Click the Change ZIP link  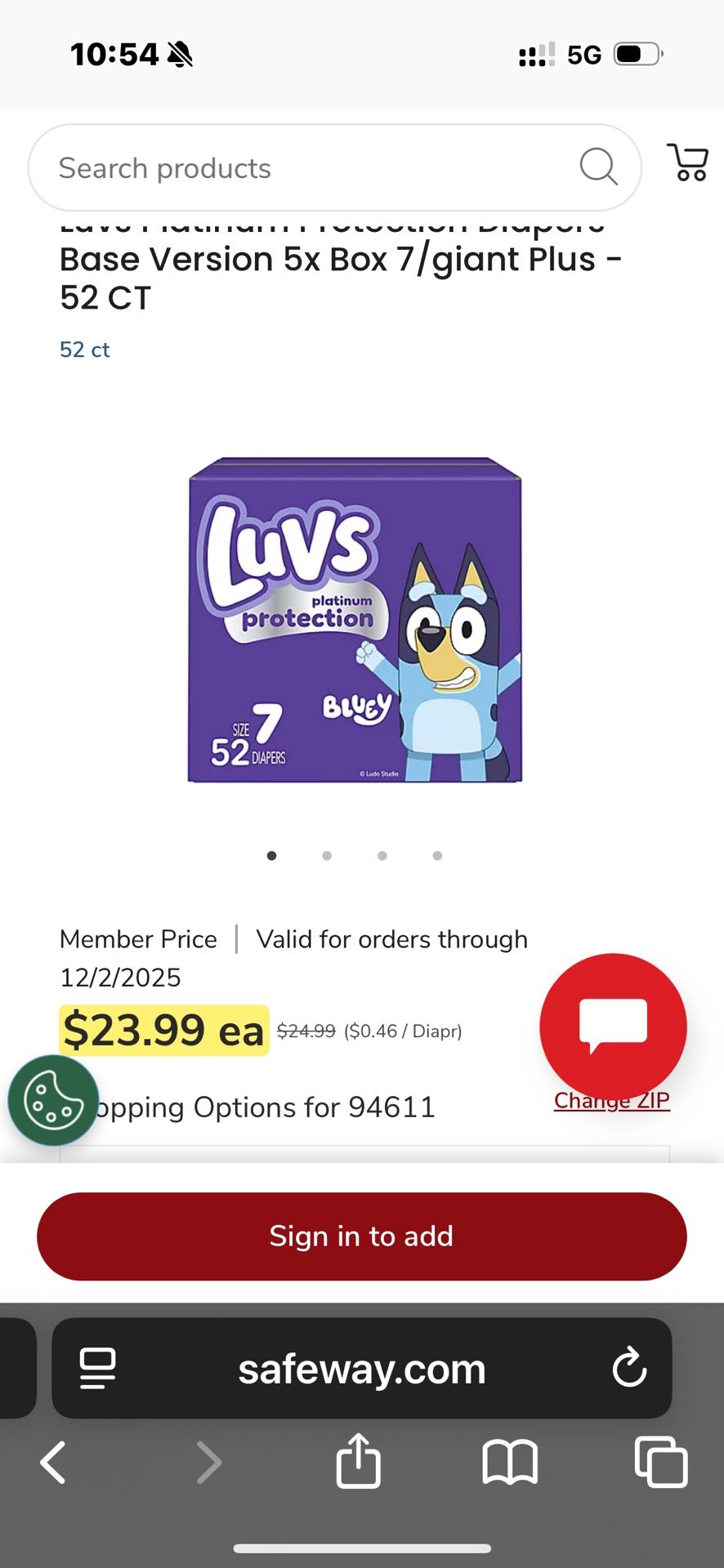tap(612, 1101)
